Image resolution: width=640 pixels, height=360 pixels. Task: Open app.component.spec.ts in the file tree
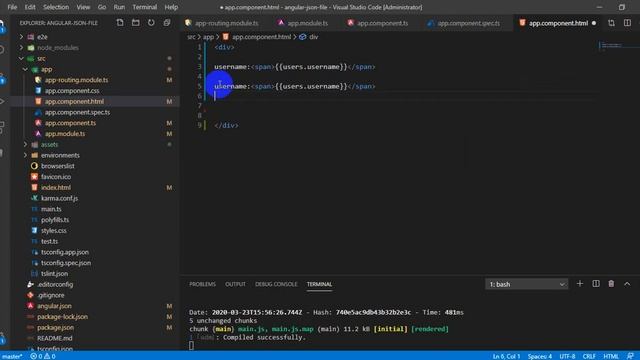coord(77,112)
